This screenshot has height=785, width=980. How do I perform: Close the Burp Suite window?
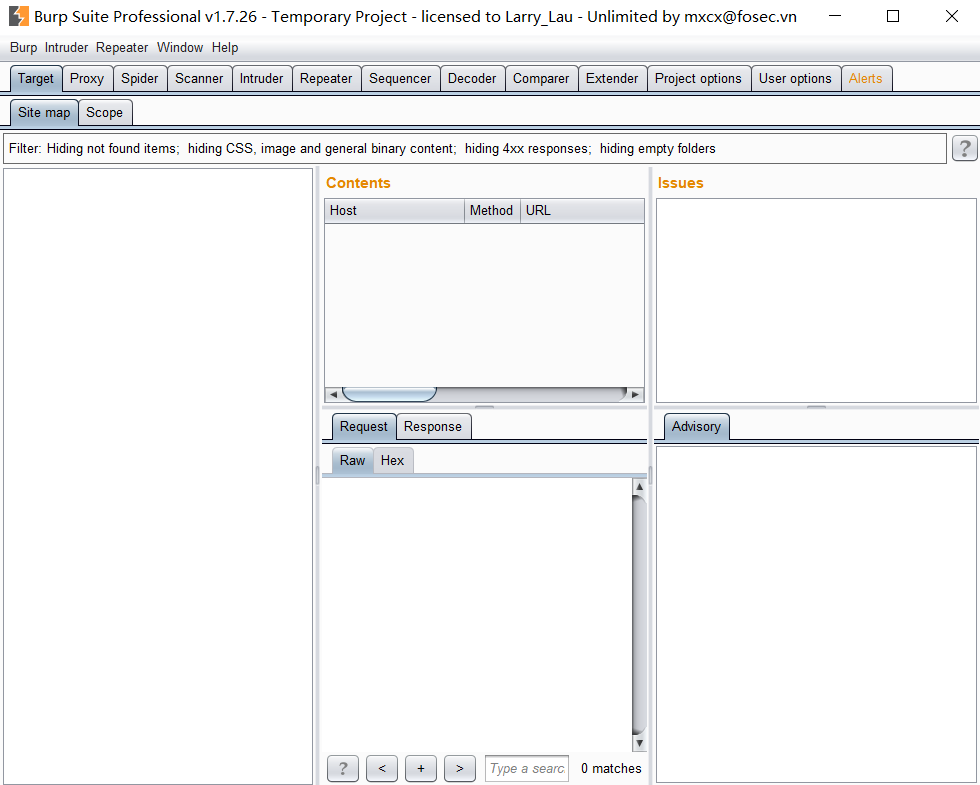tap(951, 16)
